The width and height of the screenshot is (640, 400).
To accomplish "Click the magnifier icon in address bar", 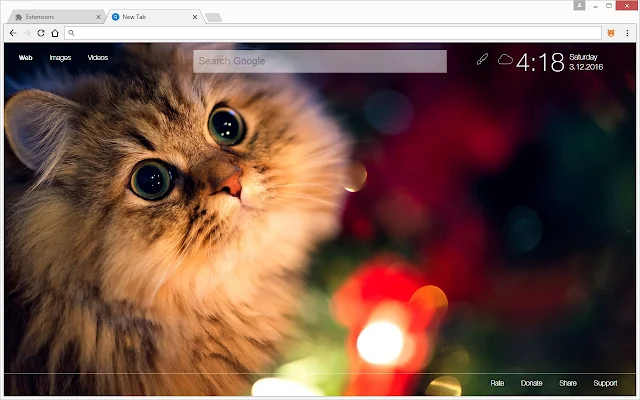I will point(71,33).
